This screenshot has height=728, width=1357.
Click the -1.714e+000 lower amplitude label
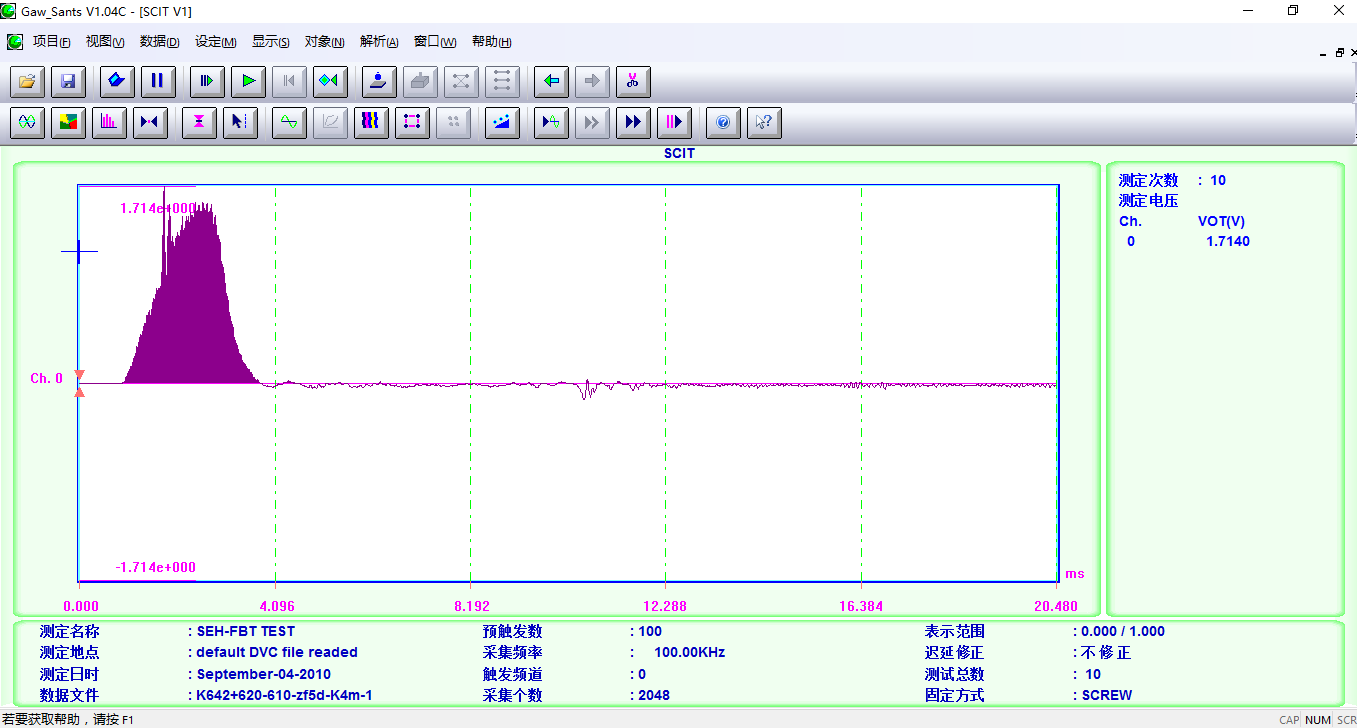[155, 567]
